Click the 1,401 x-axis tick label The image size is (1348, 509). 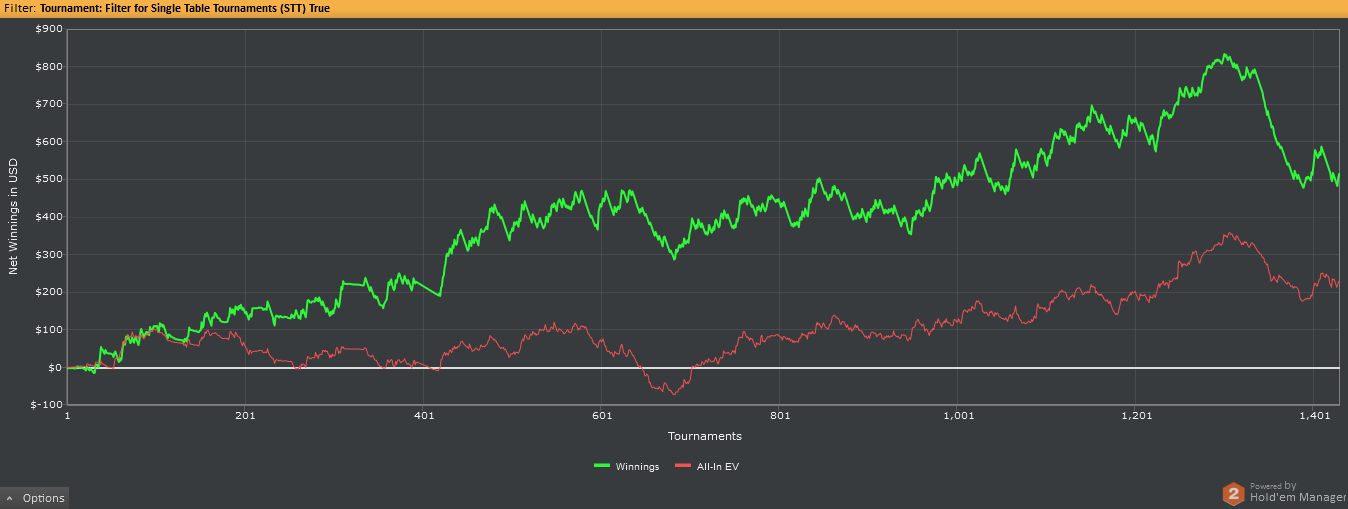(x=1315, y=415)
